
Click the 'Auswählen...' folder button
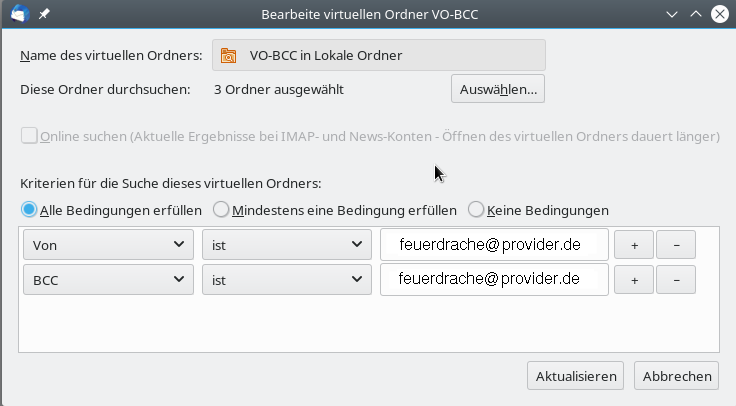(x=498, y=89)
